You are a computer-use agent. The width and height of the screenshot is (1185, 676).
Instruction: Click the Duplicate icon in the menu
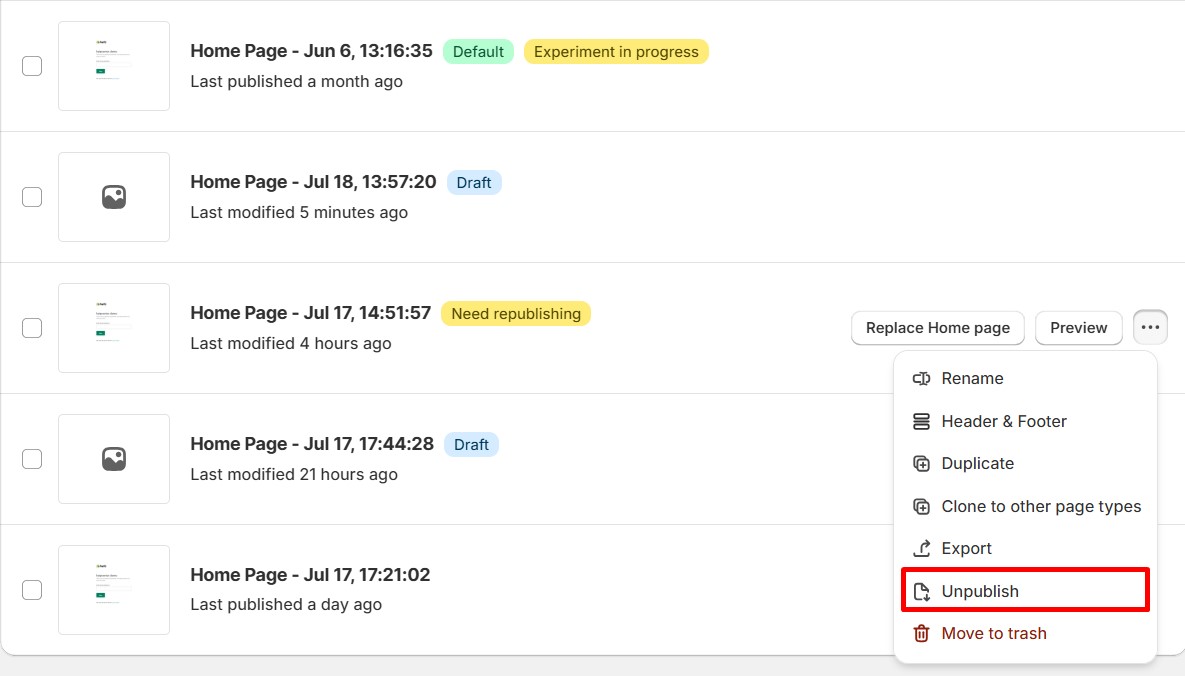pyautogui.click(x=922, y=464)
